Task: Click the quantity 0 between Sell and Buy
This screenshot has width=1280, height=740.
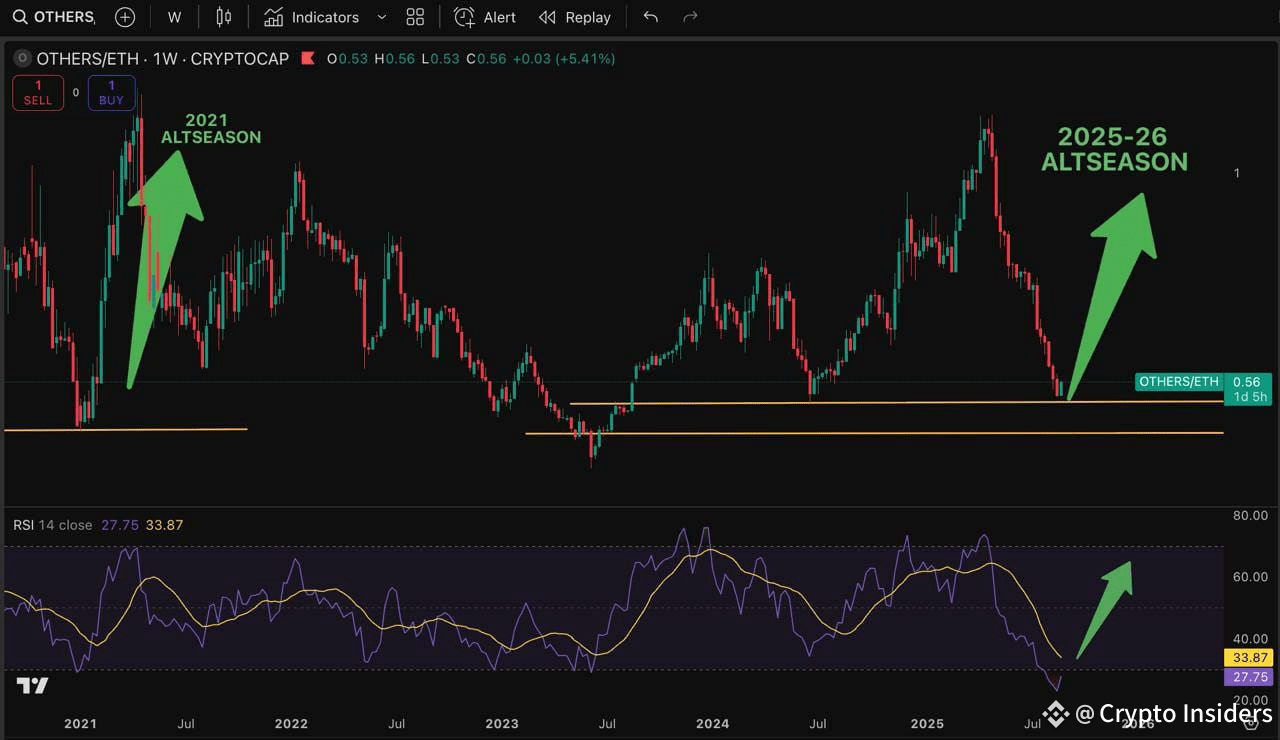Action: [76, 93]
